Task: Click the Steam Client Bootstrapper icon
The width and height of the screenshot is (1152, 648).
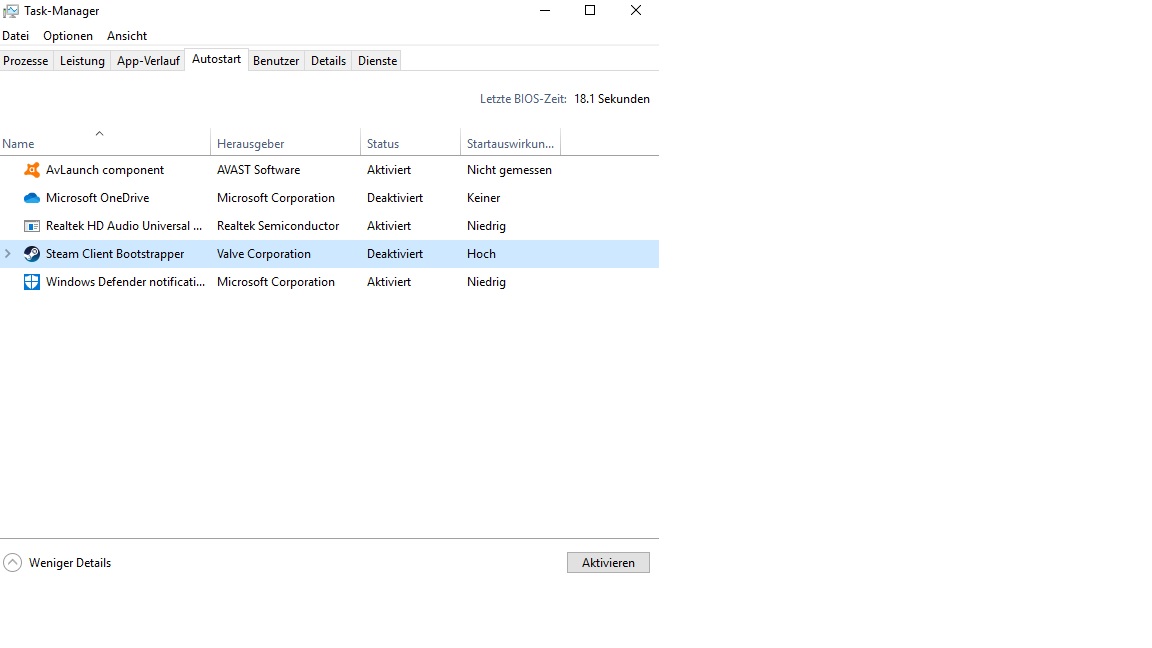Action: 32,253
